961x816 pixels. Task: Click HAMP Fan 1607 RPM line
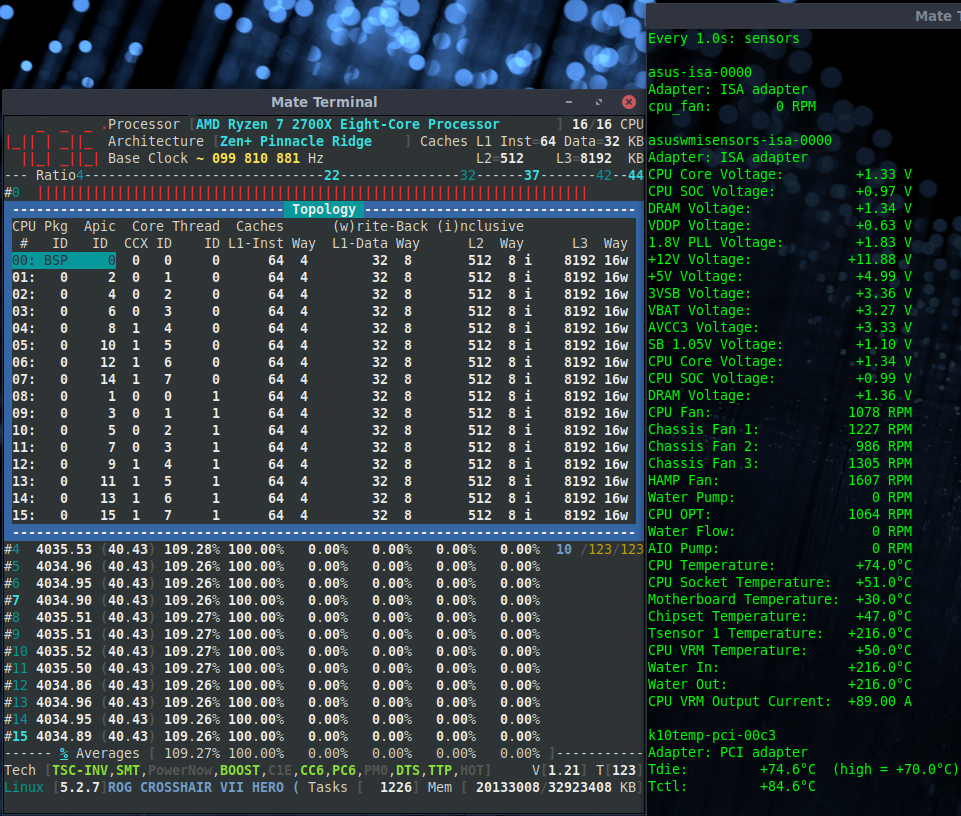pyautogui.click(x=780, y=481)
